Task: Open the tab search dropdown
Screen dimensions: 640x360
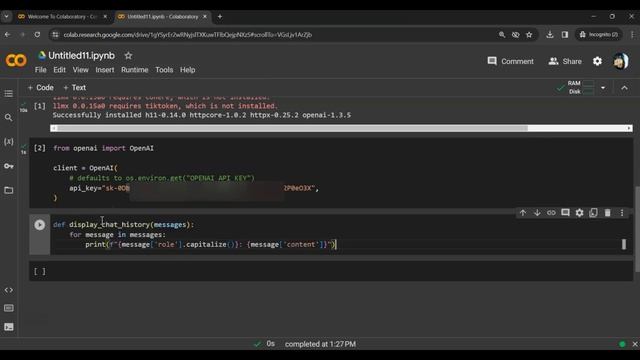Action: (x=6, y=17)
